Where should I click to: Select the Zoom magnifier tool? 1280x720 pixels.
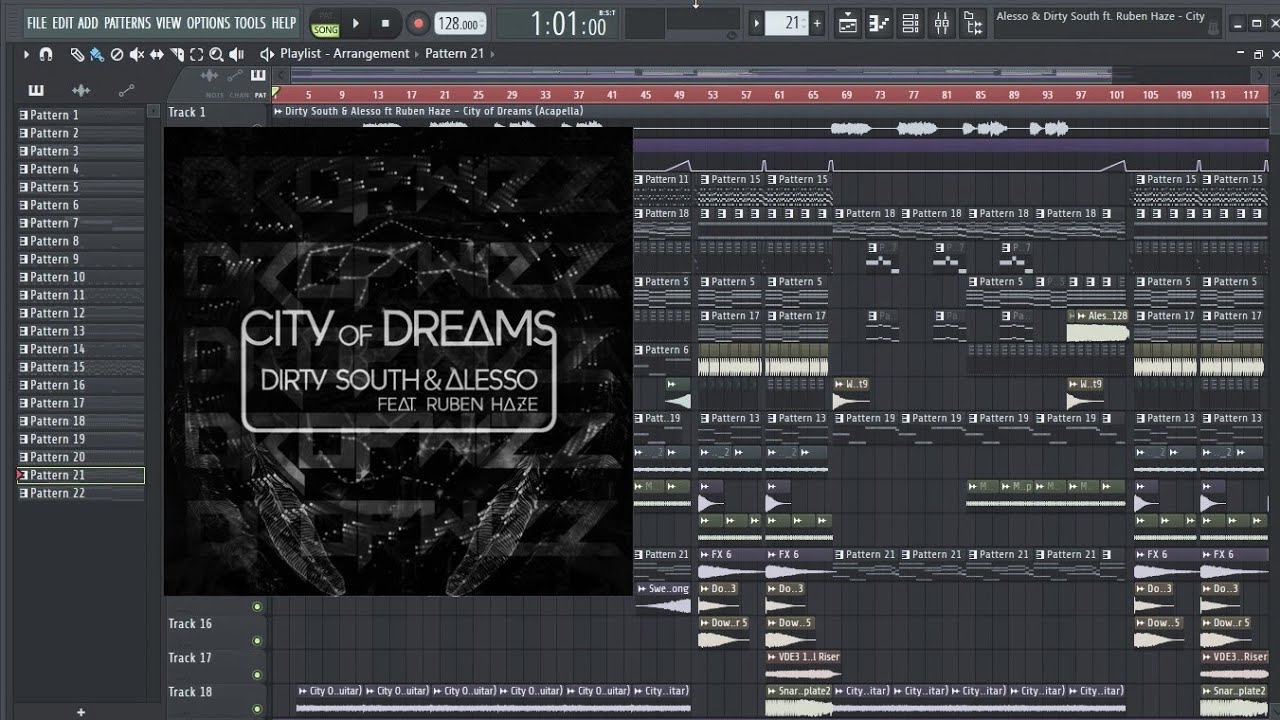(216, 54)
